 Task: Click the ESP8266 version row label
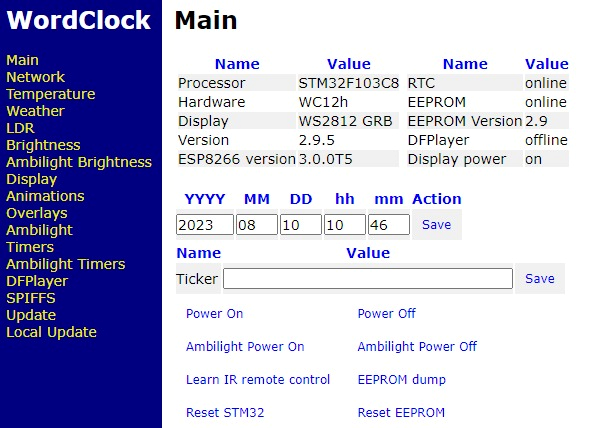pos(237,159)
